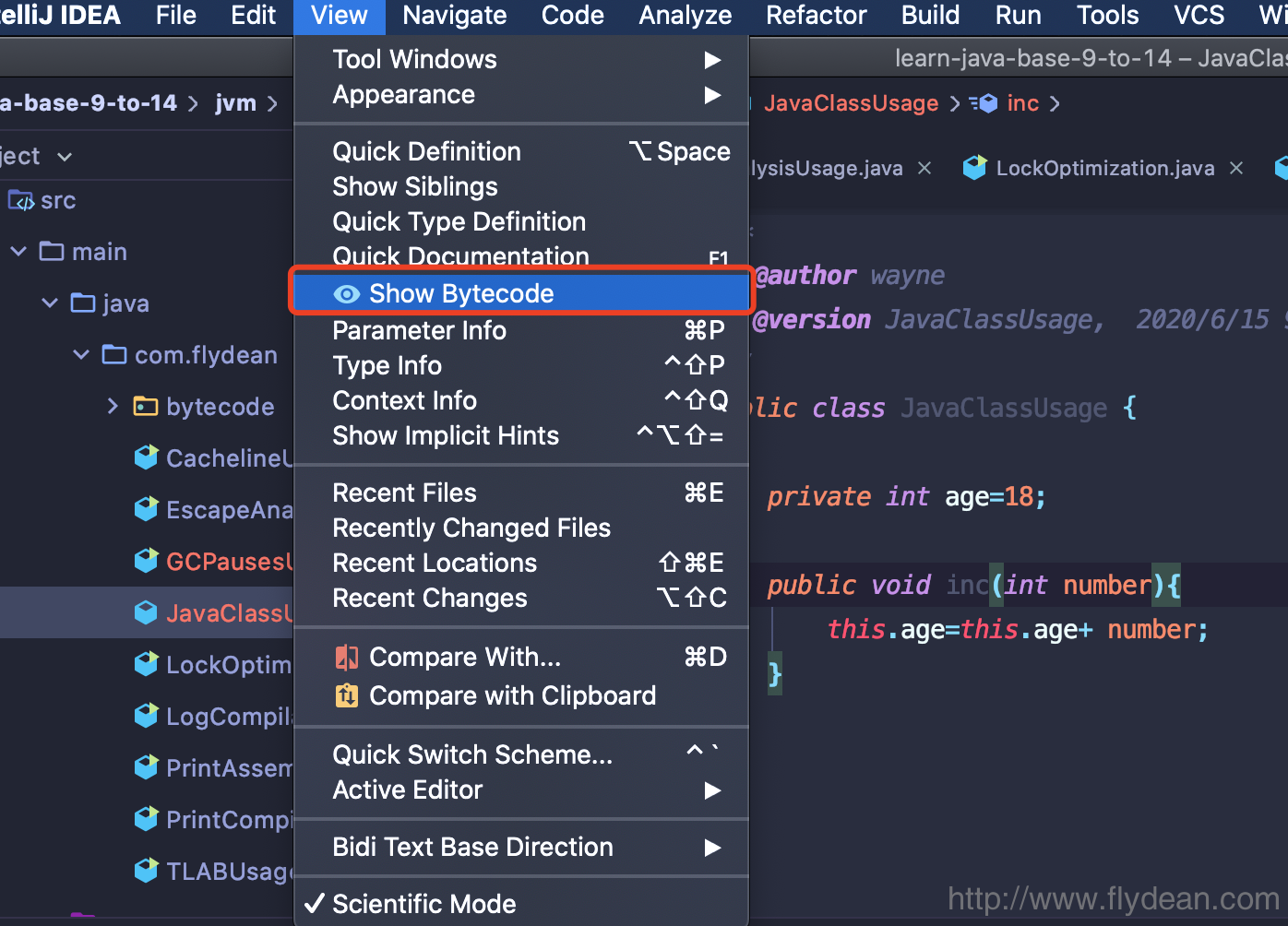The image size is (1288, 926).
Task: Click JavaClassUsage in the breadcrumb
Action: point(851,103)
